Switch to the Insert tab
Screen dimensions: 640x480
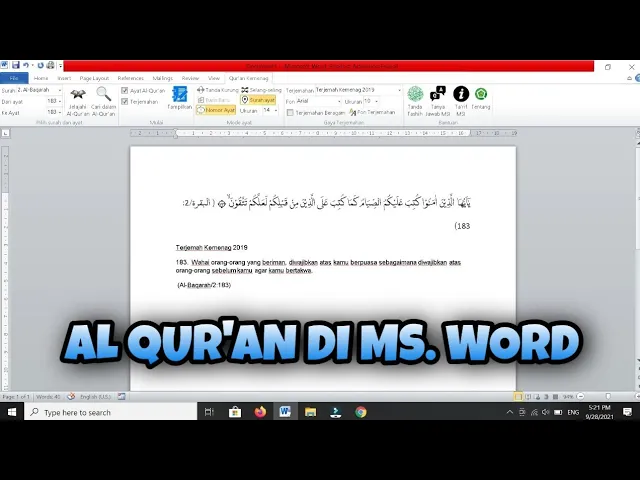pos(64,78)
